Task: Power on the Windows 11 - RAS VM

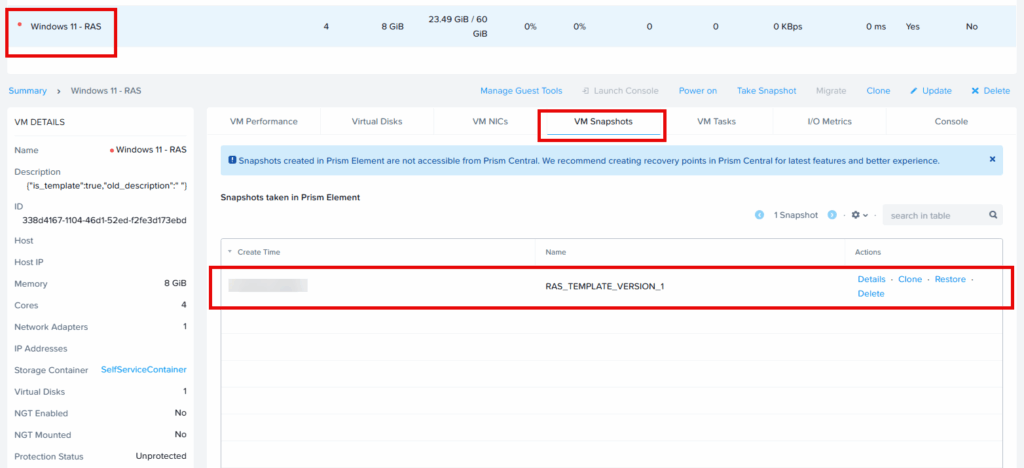Action: point(697,91)
